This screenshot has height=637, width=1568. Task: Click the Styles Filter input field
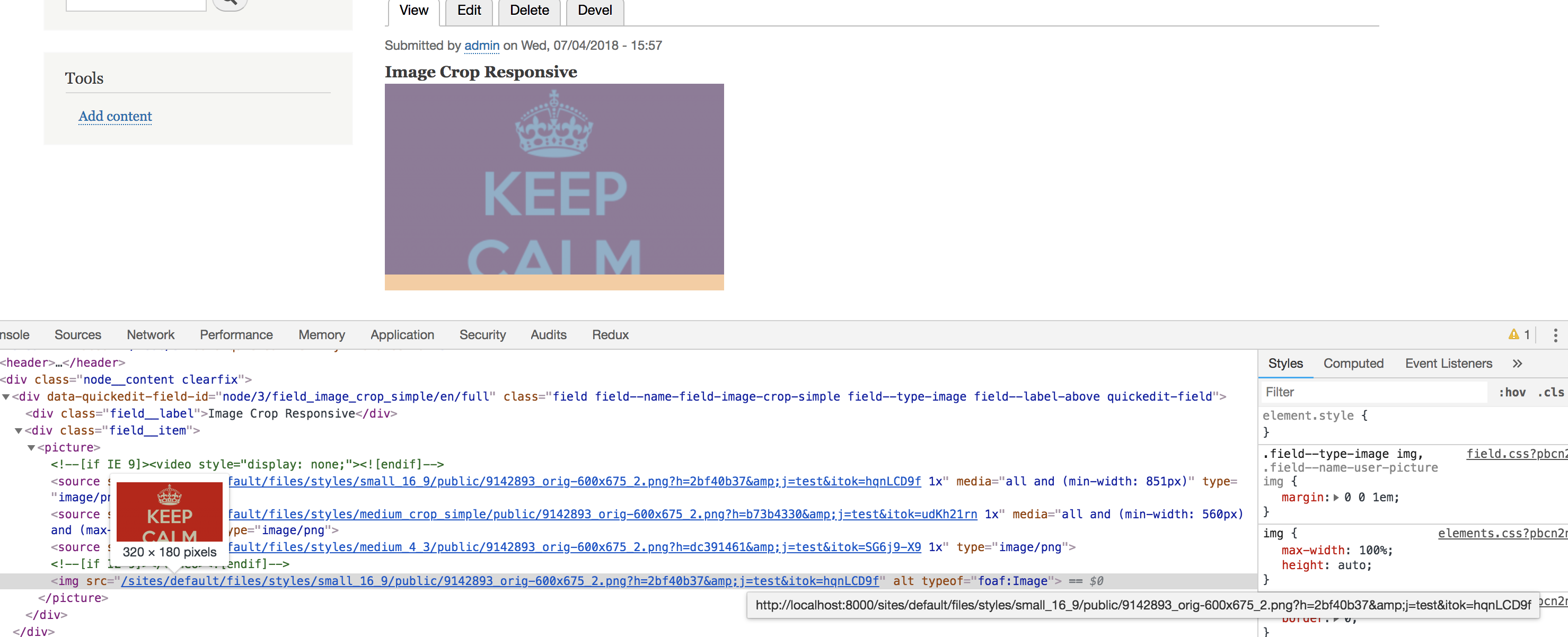1375,392
